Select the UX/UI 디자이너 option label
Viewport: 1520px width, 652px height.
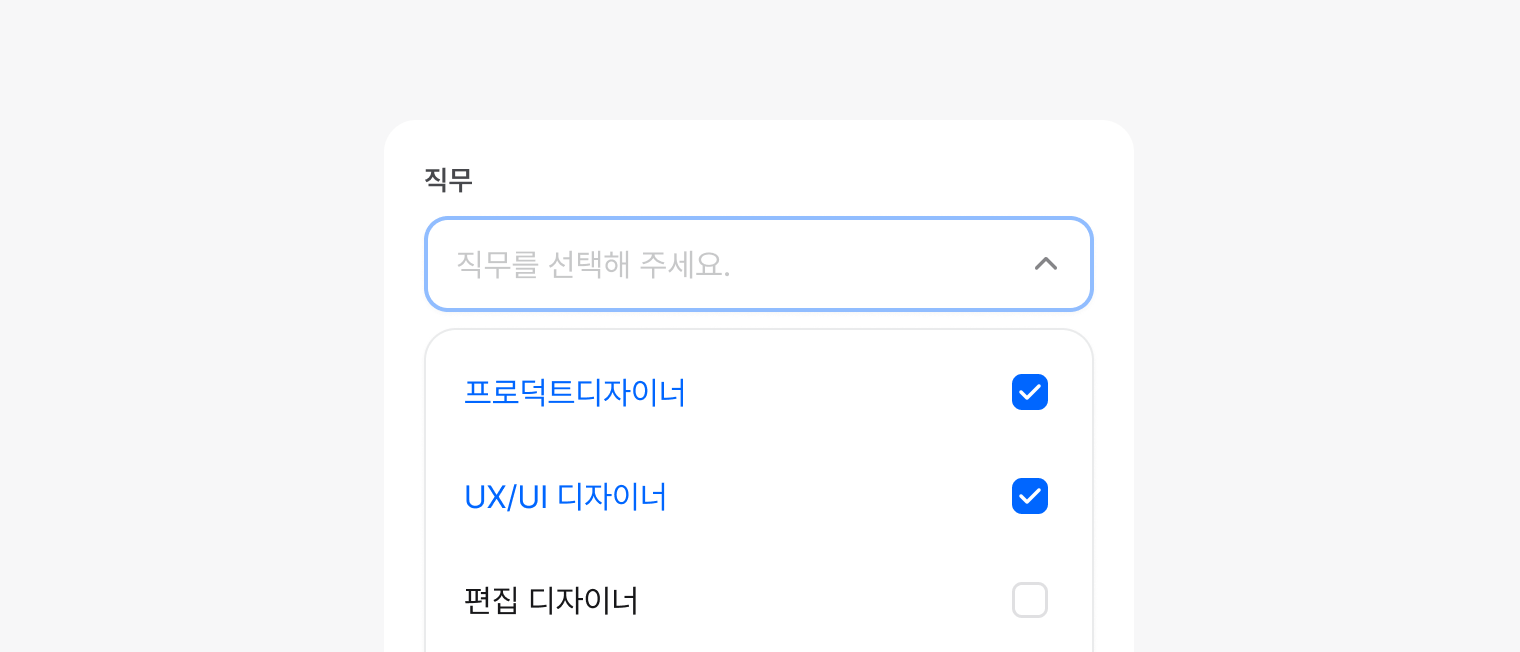[x=566, y=496]
